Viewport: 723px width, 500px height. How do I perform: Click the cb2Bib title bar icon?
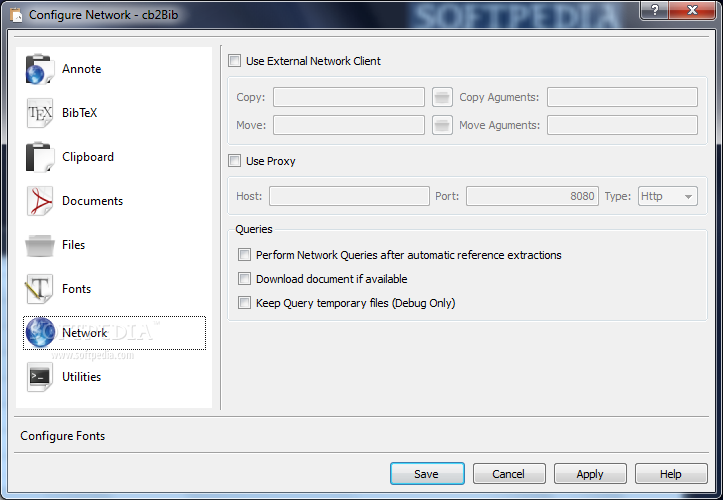point(16,15)
